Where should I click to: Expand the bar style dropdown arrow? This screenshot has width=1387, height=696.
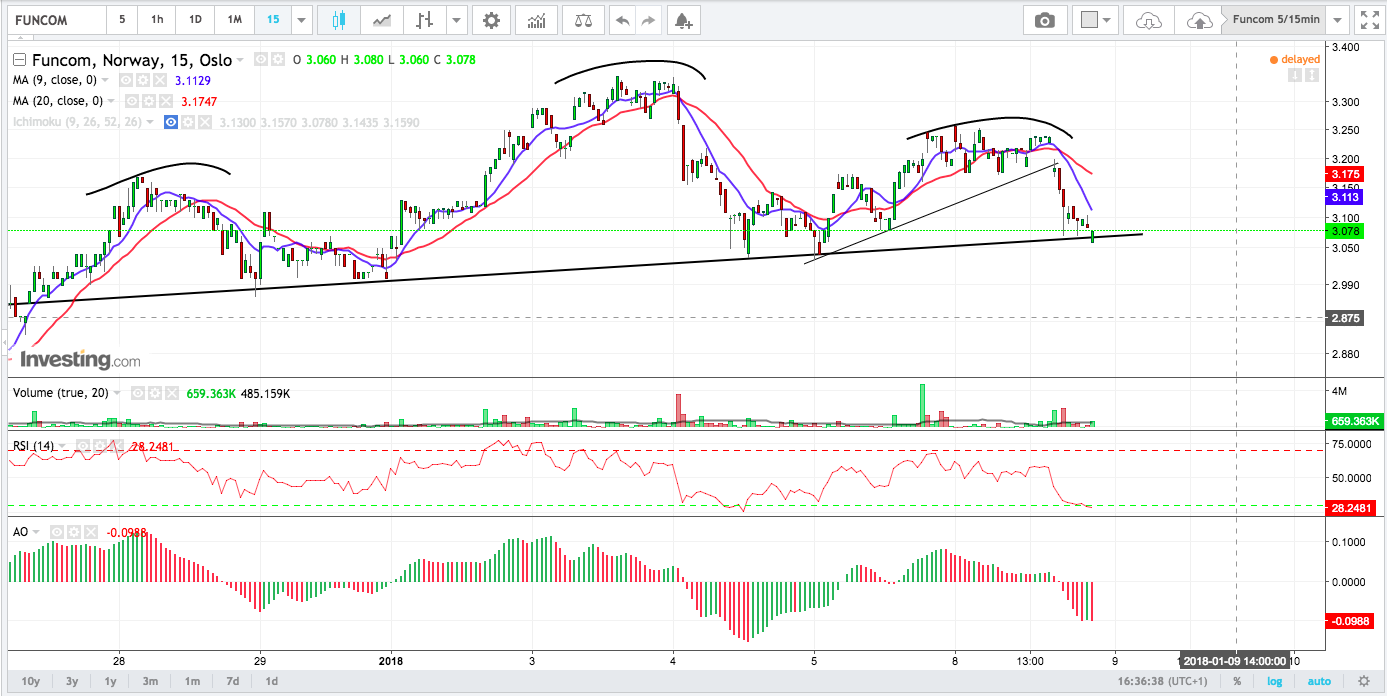(x=456, y=20)
